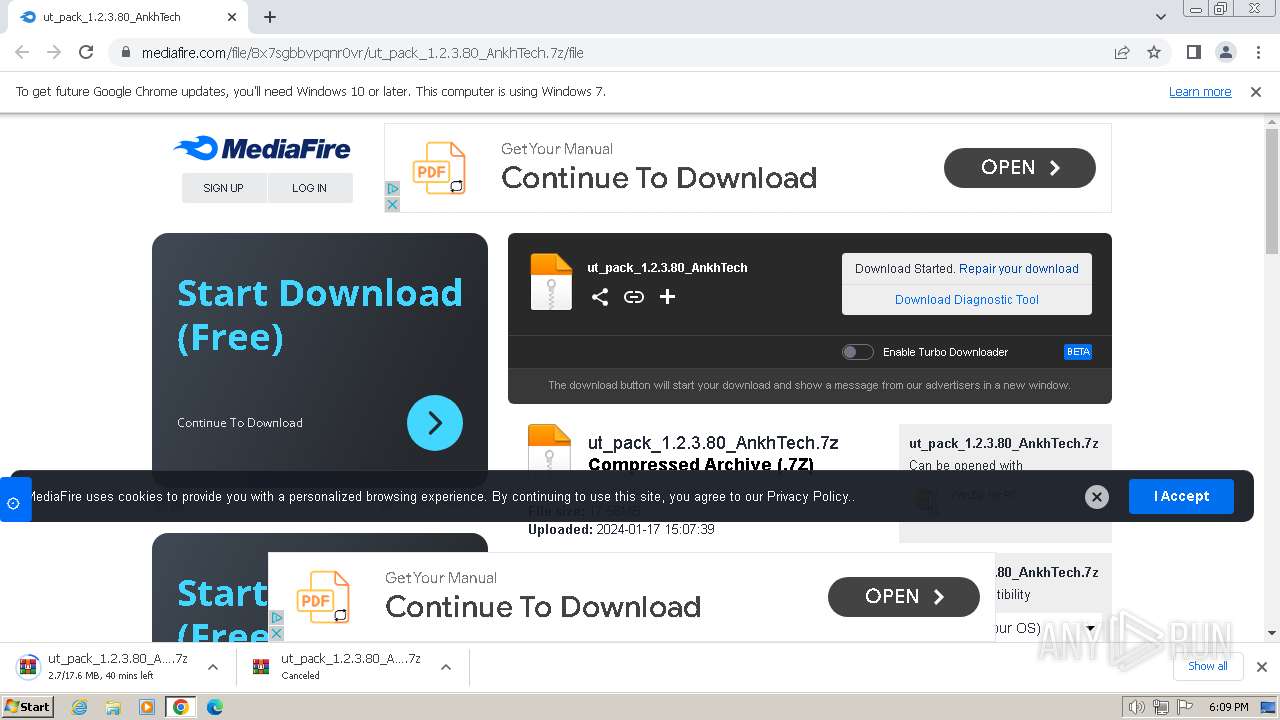Click the copy link icon
1280x720 pixels.
coord(633,297)
